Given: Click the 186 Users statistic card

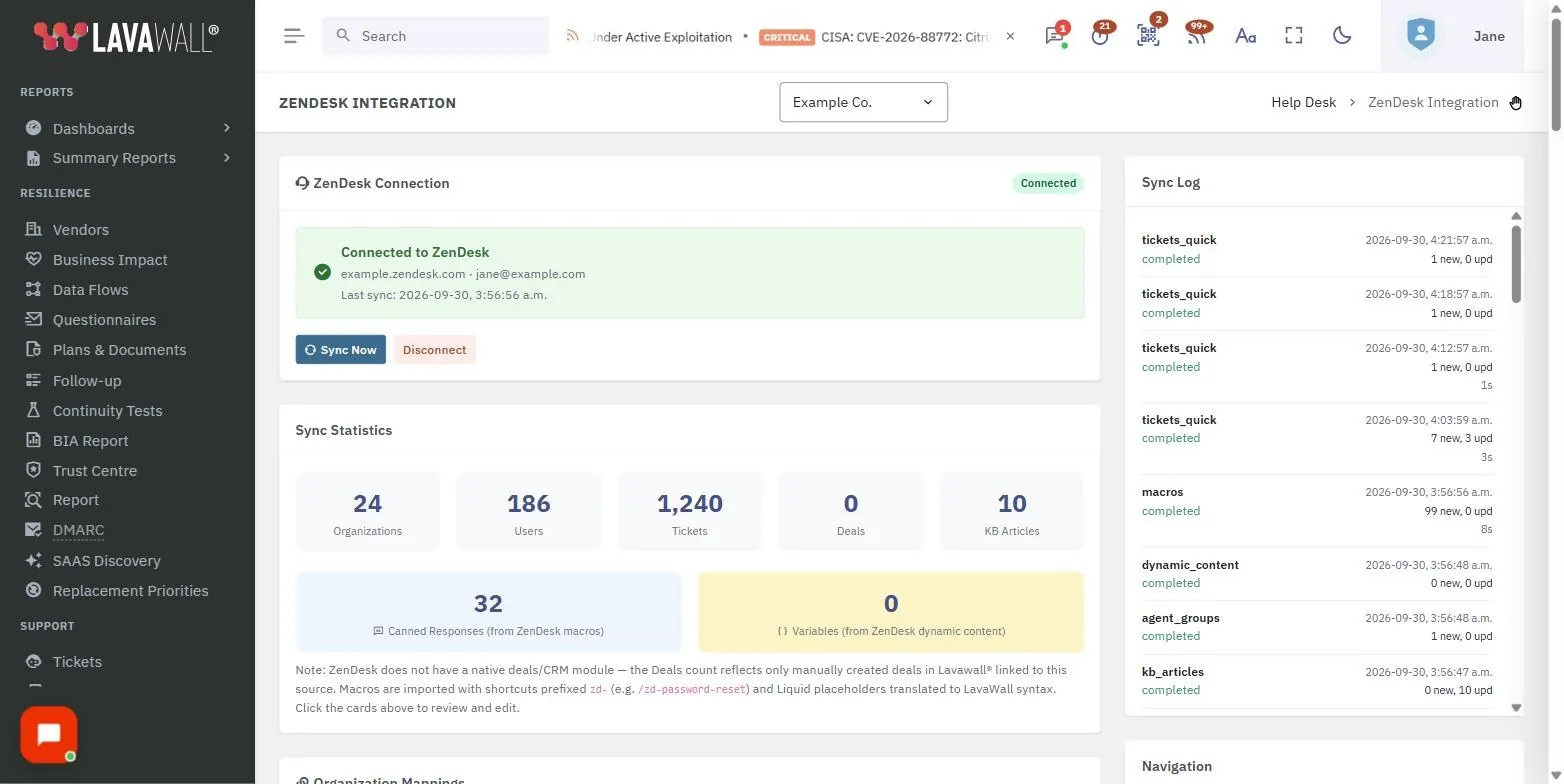Looking at the screenshot, I should click(529, 512).
